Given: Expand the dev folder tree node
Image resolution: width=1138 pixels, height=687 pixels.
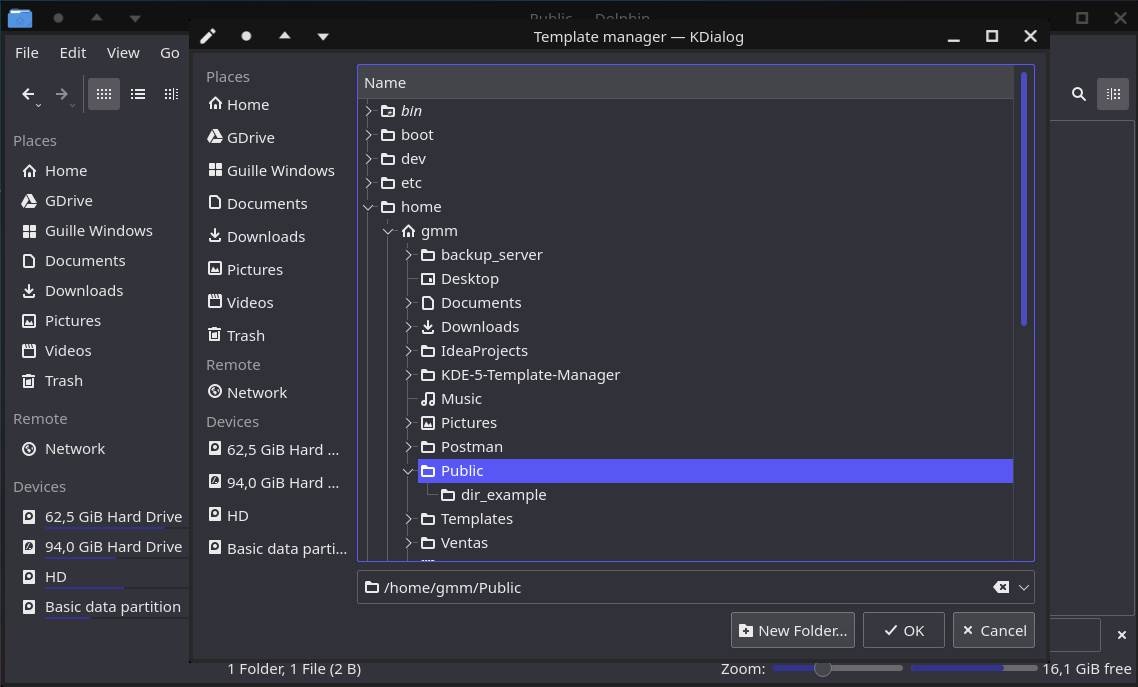Looking at the screenshot, I should click(369, 159).
